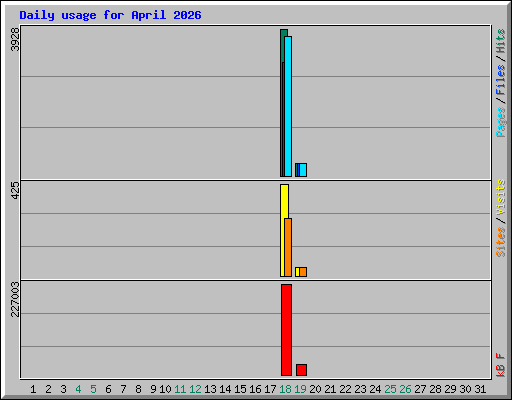
Task: Click the small red KB bar for day 19
Action: [x=301, y=370]
